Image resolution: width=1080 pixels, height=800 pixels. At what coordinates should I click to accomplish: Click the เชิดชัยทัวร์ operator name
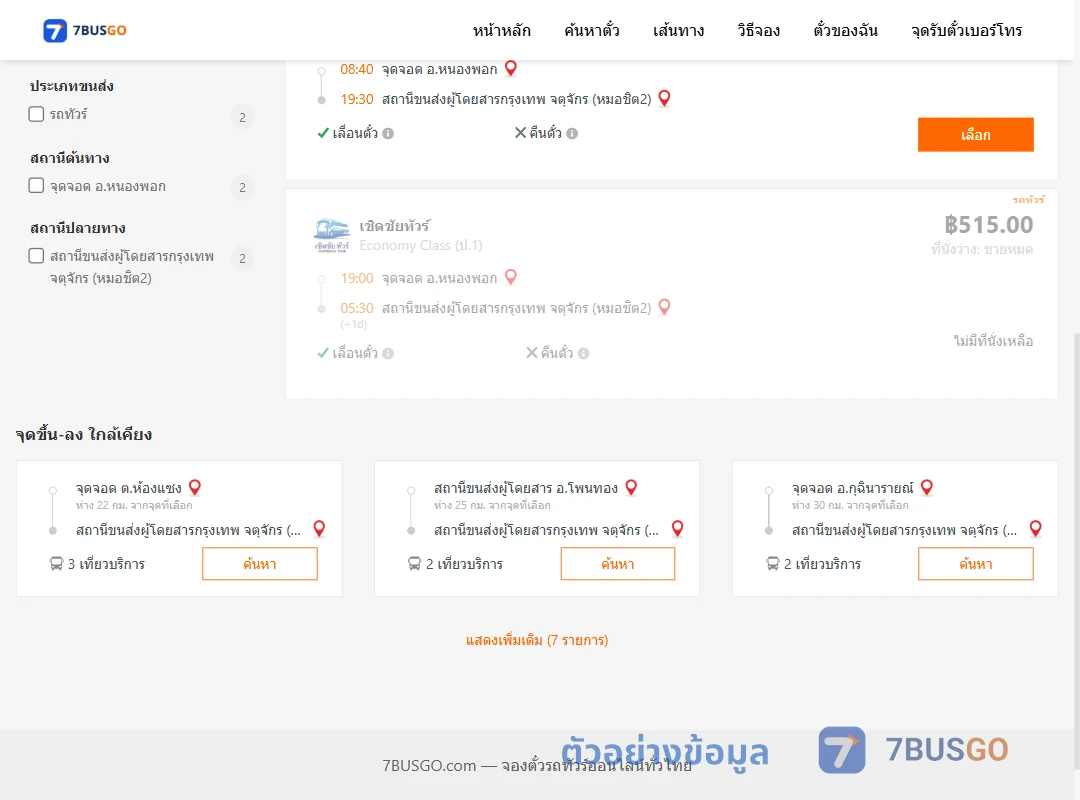pos(395,226)
